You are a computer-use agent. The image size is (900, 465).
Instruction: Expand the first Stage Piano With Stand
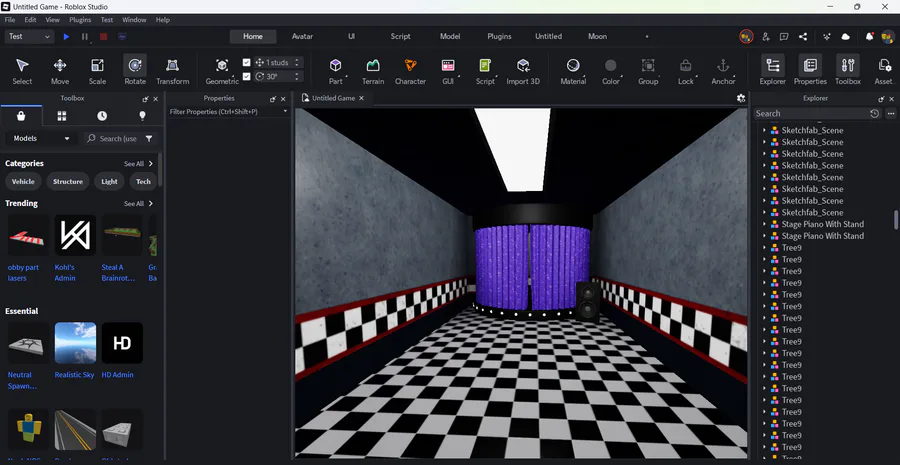tap(764, 225)
